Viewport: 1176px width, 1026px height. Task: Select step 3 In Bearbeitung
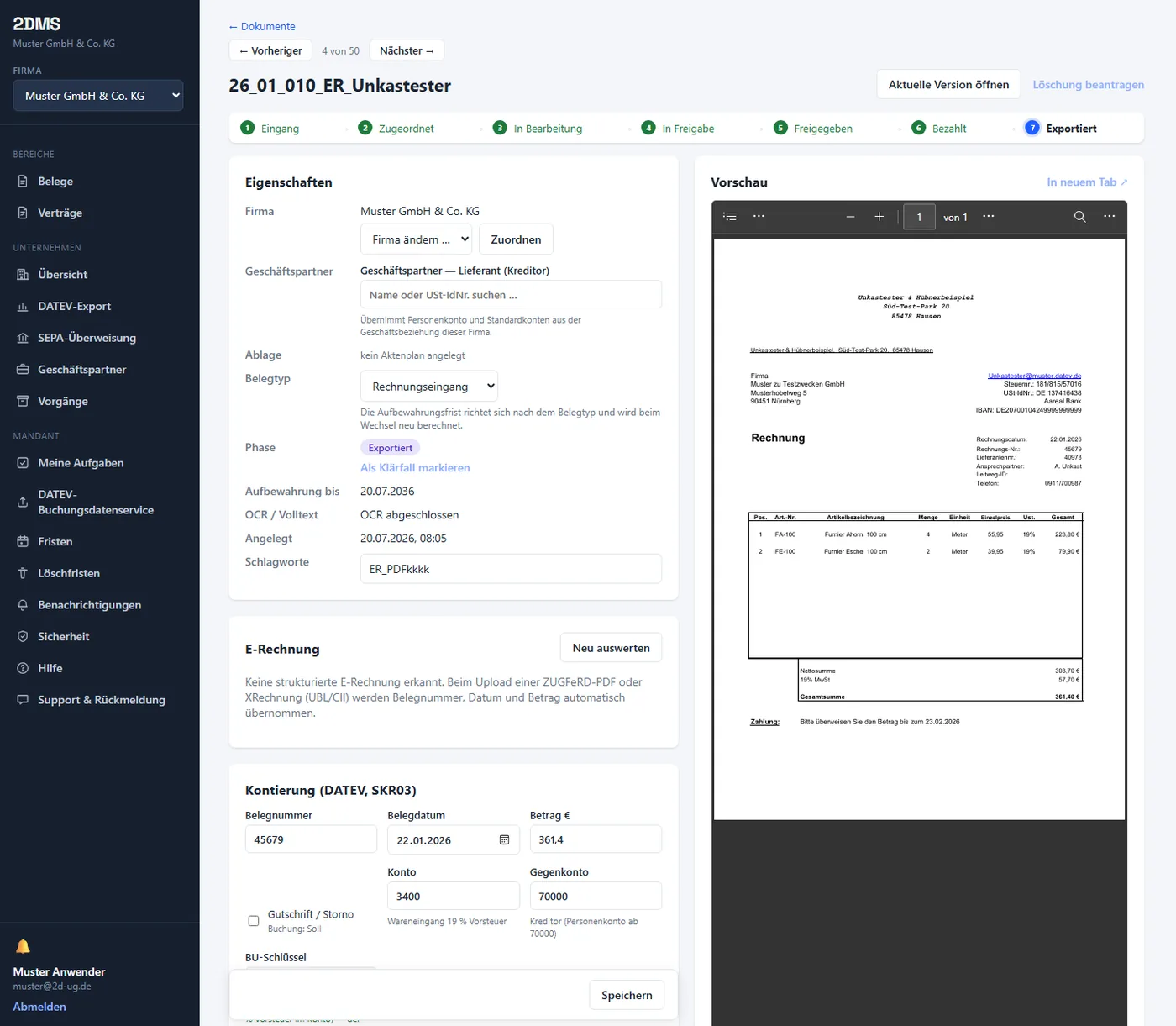click(538, 129)
